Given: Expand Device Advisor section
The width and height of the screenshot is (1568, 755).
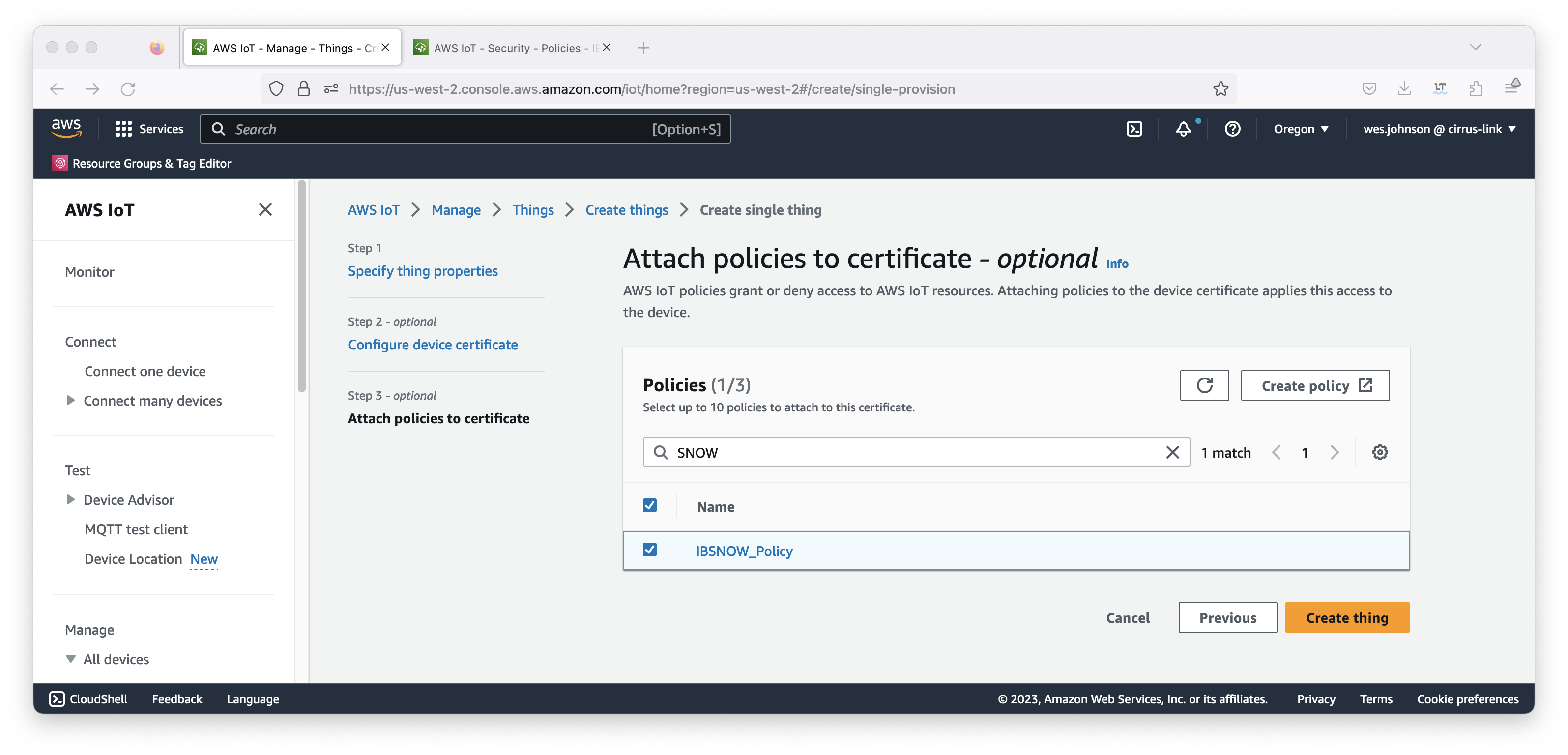Looking at the screenshot, I should pyautogui.click(x=71, y=499).
